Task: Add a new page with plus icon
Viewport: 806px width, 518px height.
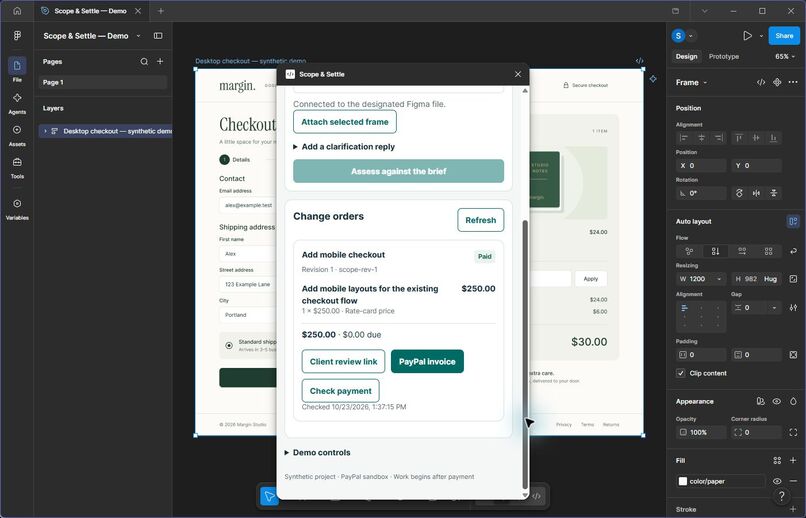Action: (160, 61)
